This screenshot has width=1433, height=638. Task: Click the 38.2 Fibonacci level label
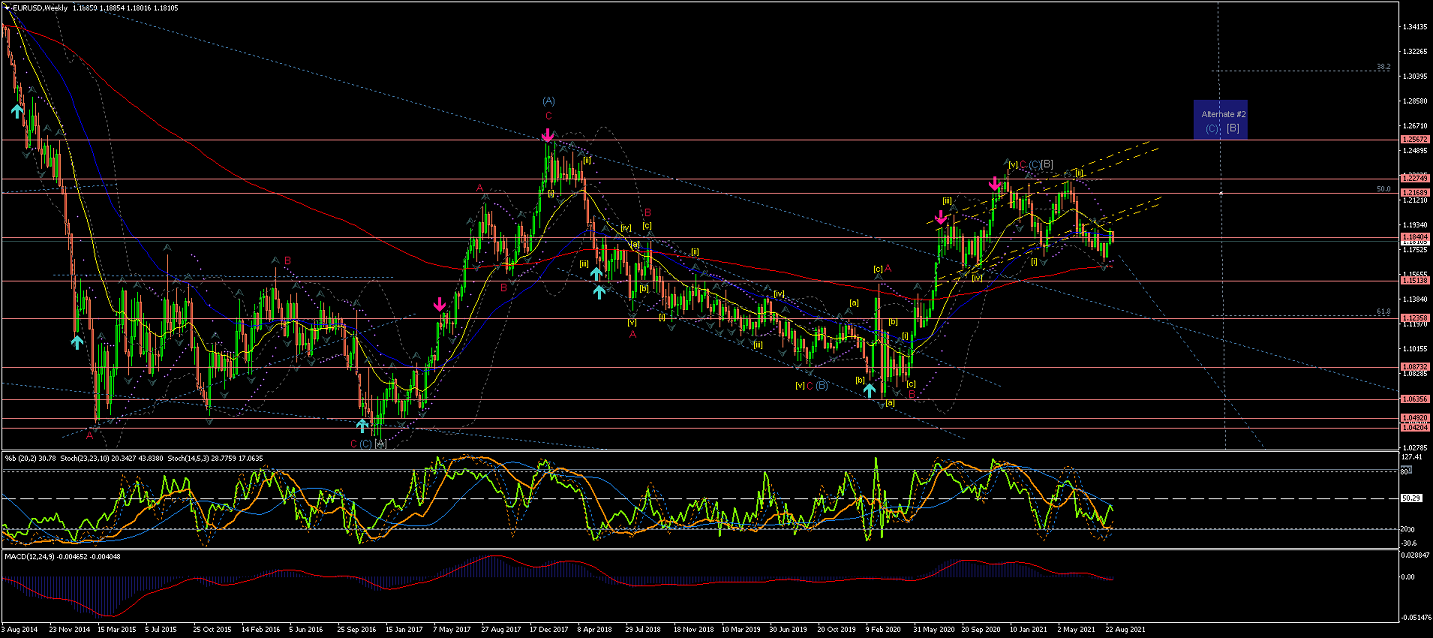(1383, 67)
